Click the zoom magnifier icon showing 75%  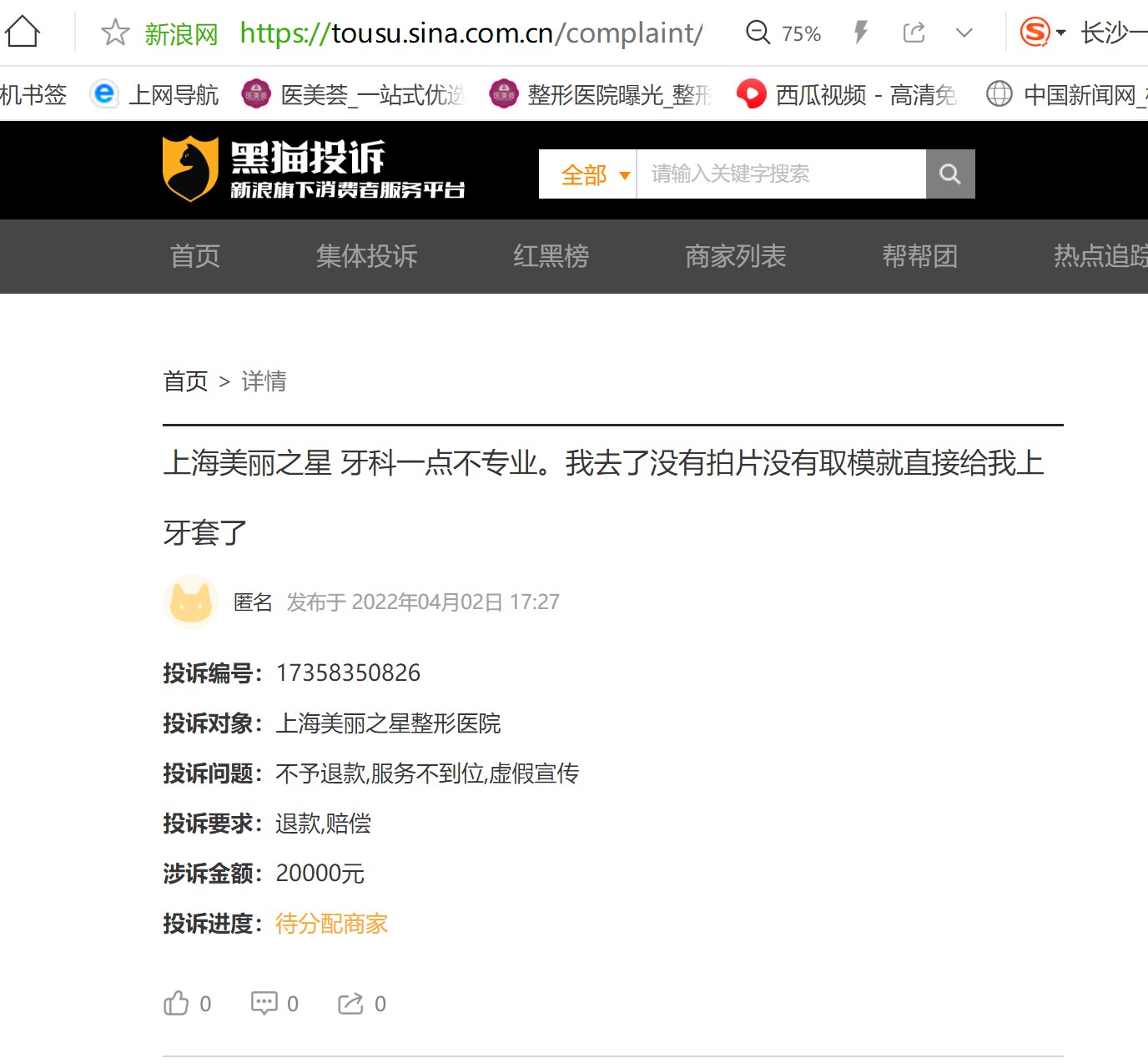click(758, 33)
